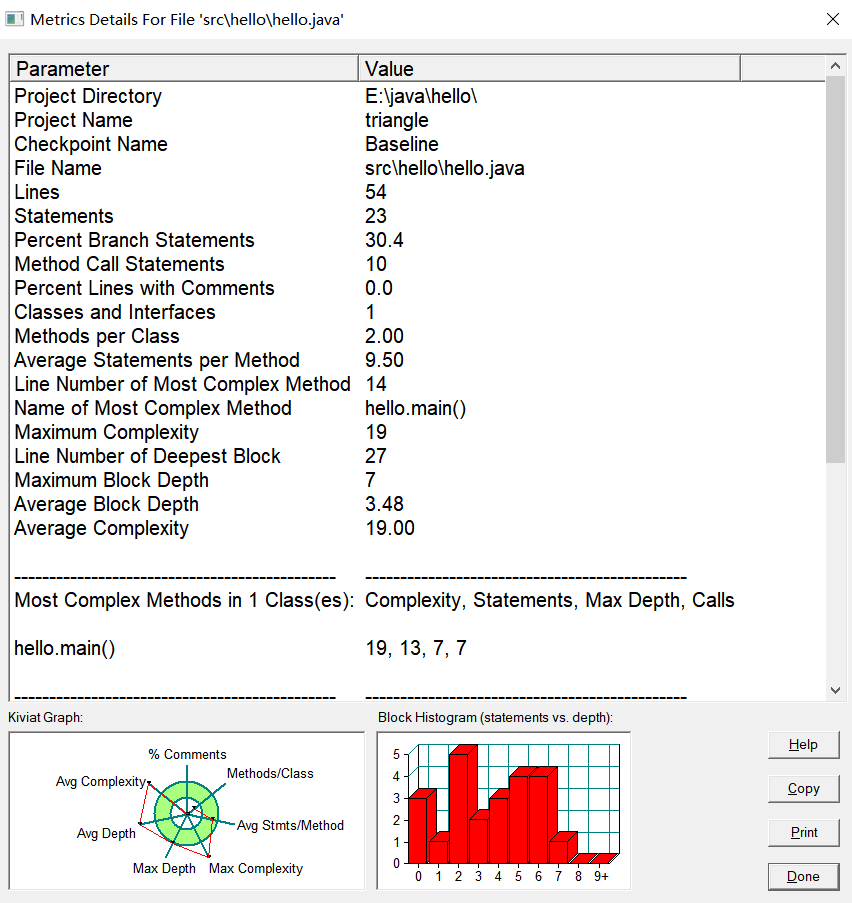Image resolution: width=852 pixels, height=903 pixels.
Task: Click the Help button
Action: 803,745
